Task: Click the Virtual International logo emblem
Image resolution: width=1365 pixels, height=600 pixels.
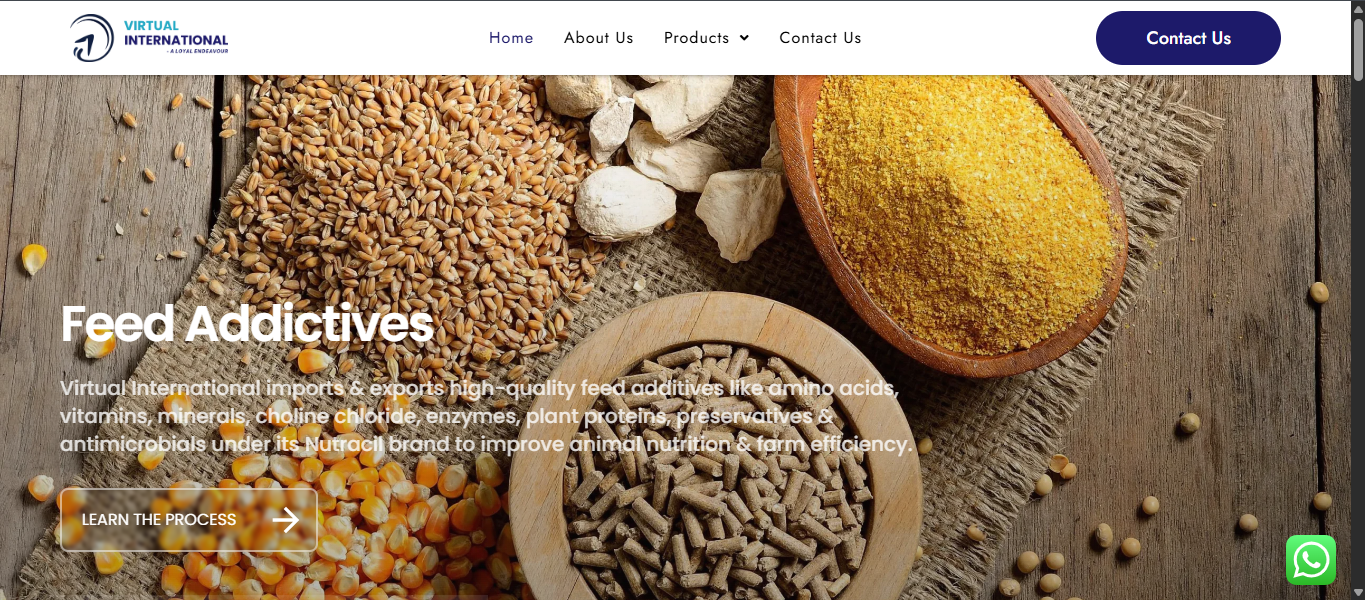Action: pos(92,38)
